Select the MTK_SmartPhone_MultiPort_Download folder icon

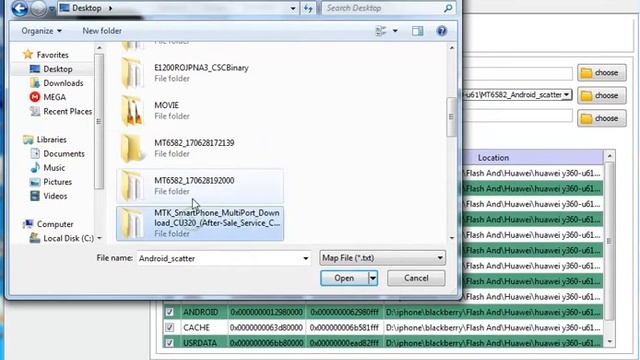(132, 223)
